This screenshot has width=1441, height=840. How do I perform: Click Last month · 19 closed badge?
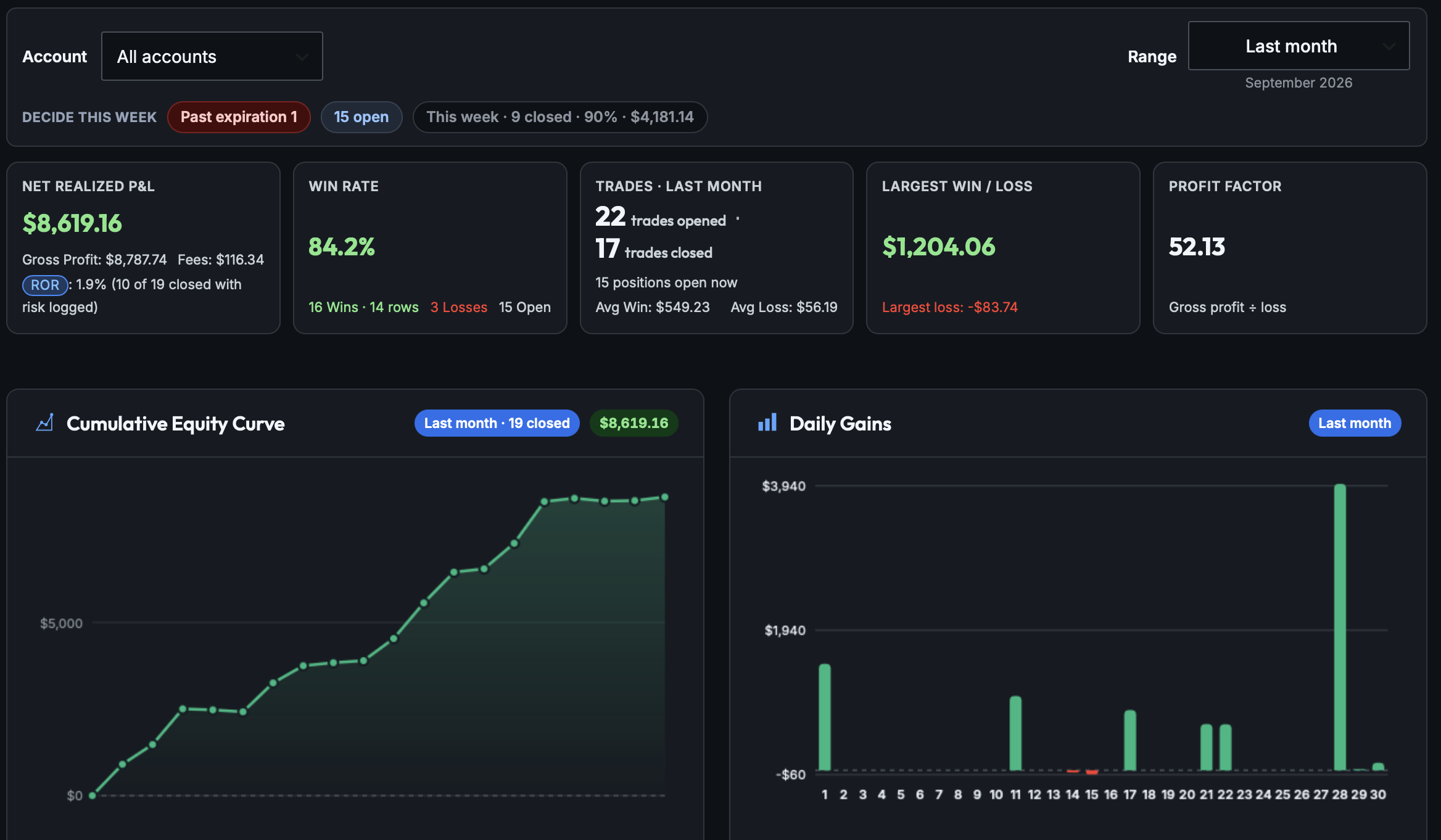[x=497, y=423]
